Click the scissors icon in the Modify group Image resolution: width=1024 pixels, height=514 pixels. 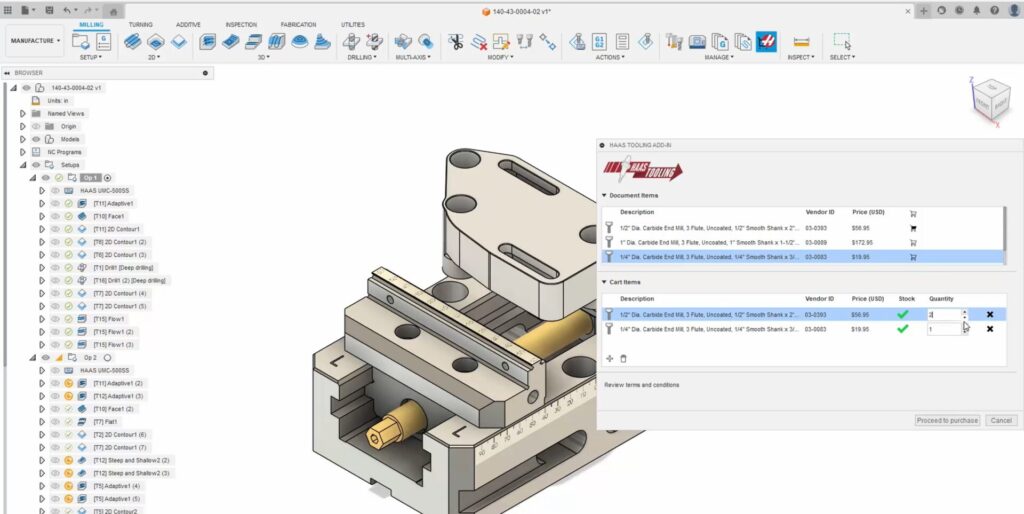[x=456, y=42]
